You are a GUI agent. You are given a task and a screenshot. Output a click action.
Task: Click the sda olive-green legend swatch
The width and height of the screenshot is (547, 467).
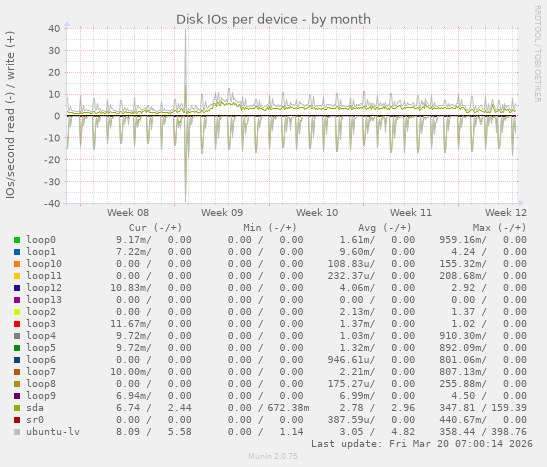17,408
